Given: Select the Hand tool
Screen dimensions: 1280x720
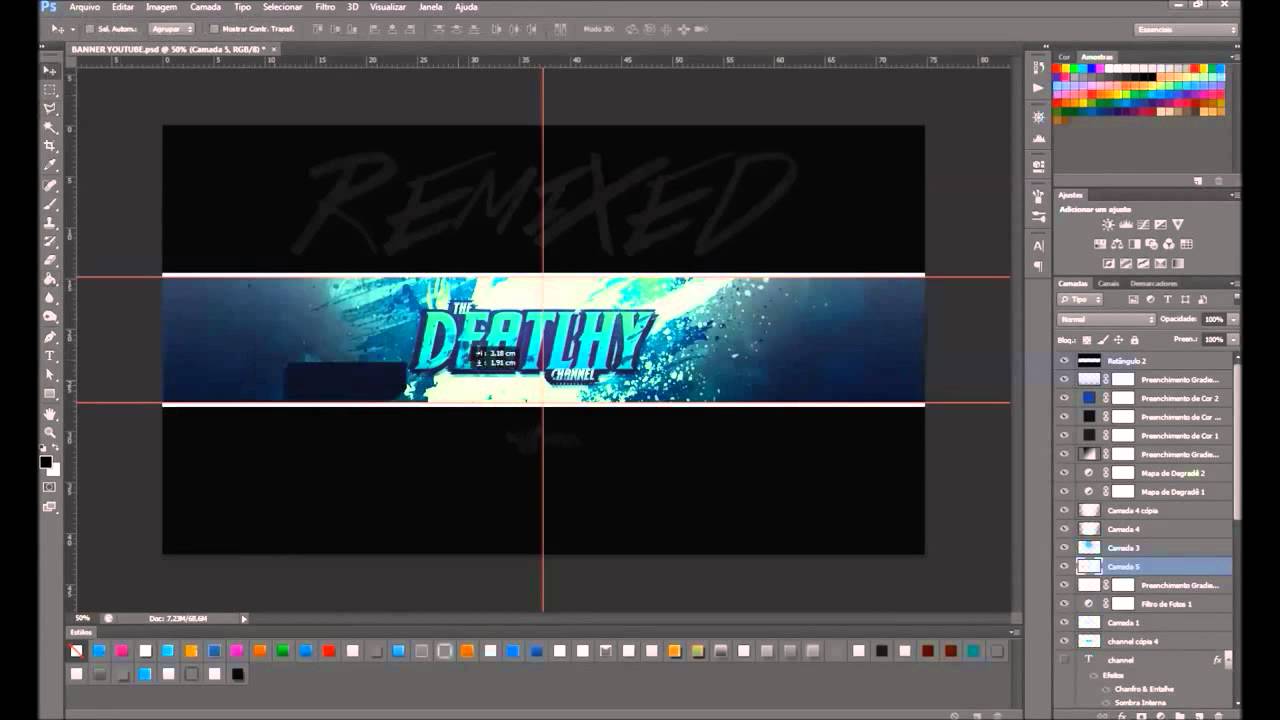Looking at the screenshot, I should (x=50, y=414).
